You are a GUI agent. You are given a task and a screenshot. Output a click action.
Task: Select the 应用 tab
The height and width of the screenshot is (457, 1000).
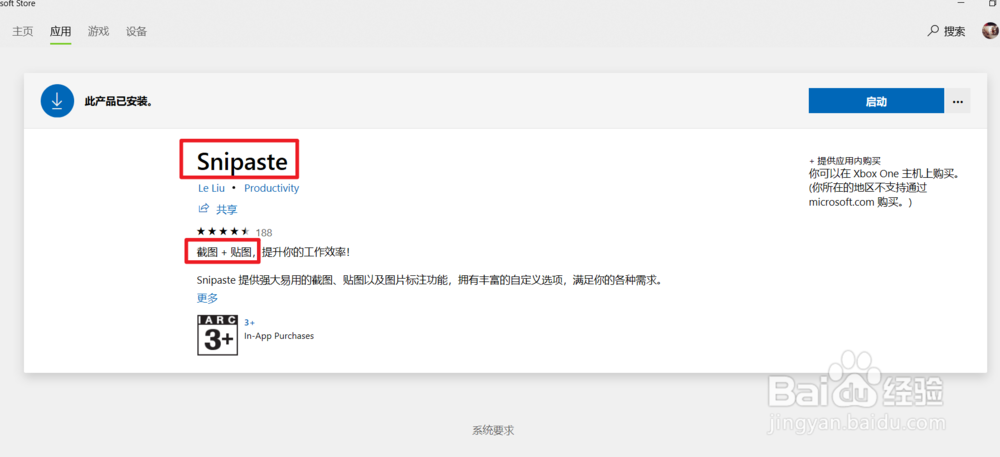(x=61, y=31)
